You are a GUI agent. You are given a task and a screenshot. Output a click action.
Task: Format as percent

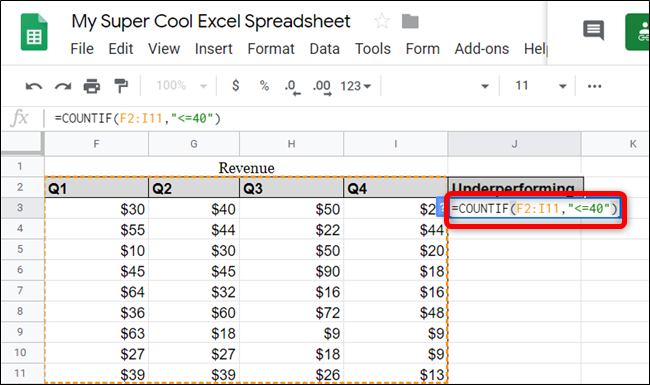pyautogui.click(x=264, y=86)
